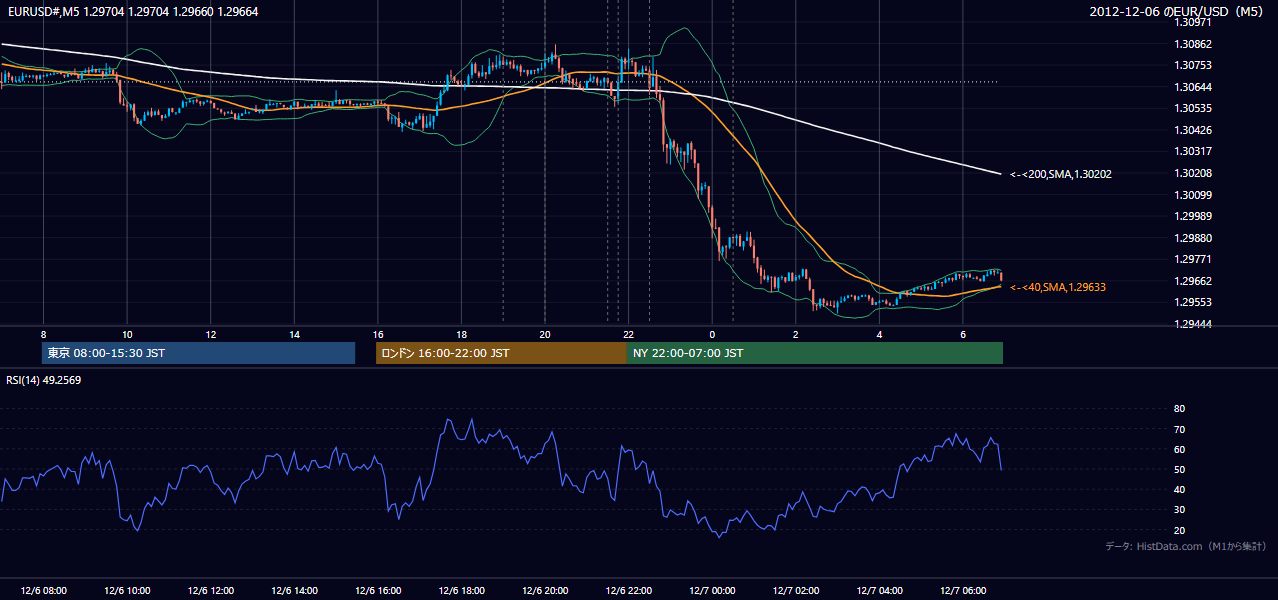Screen dimensions: 1278x600
Task: Click RSI level 80 on scale
Action: click(1179, 409)
